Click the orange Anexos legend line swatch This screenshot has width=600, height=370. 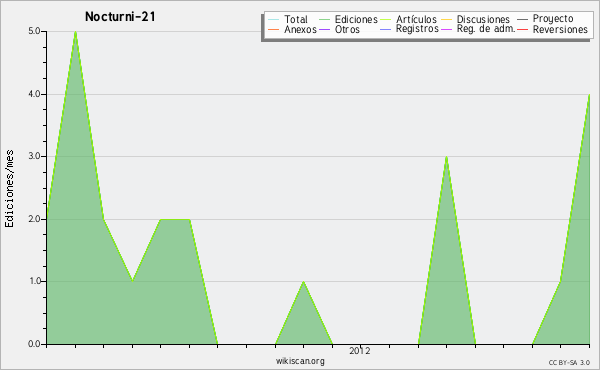click(x=274, y=29)
